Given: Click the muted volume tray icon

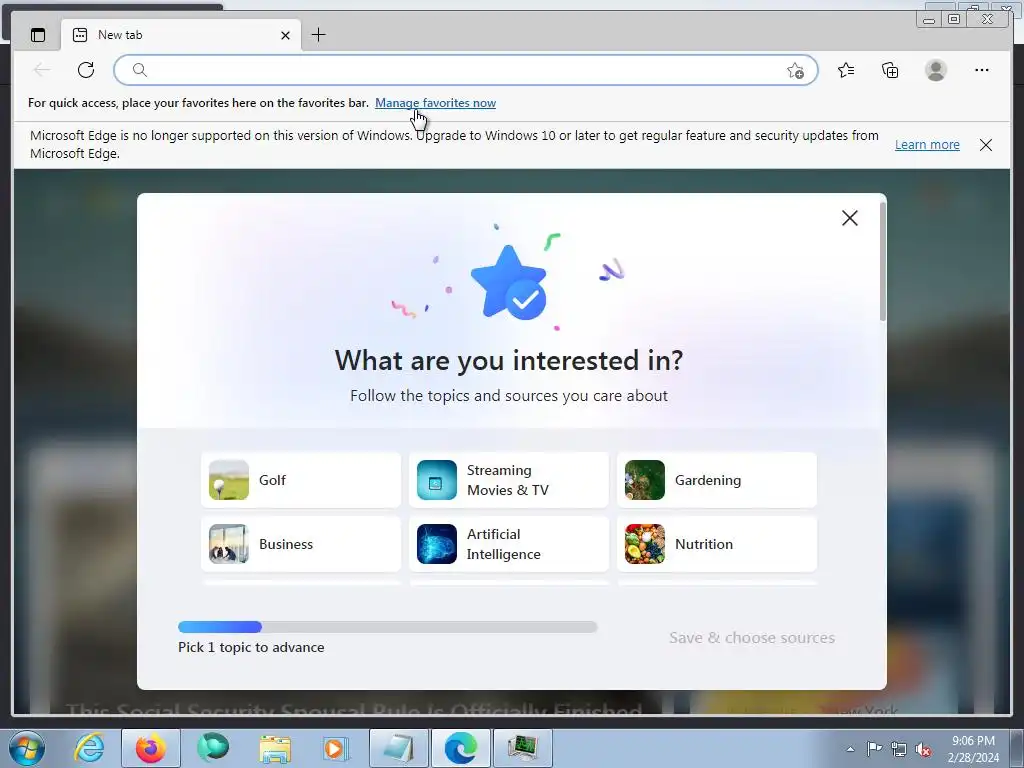Looking at the screenshot, I should 923,750.
